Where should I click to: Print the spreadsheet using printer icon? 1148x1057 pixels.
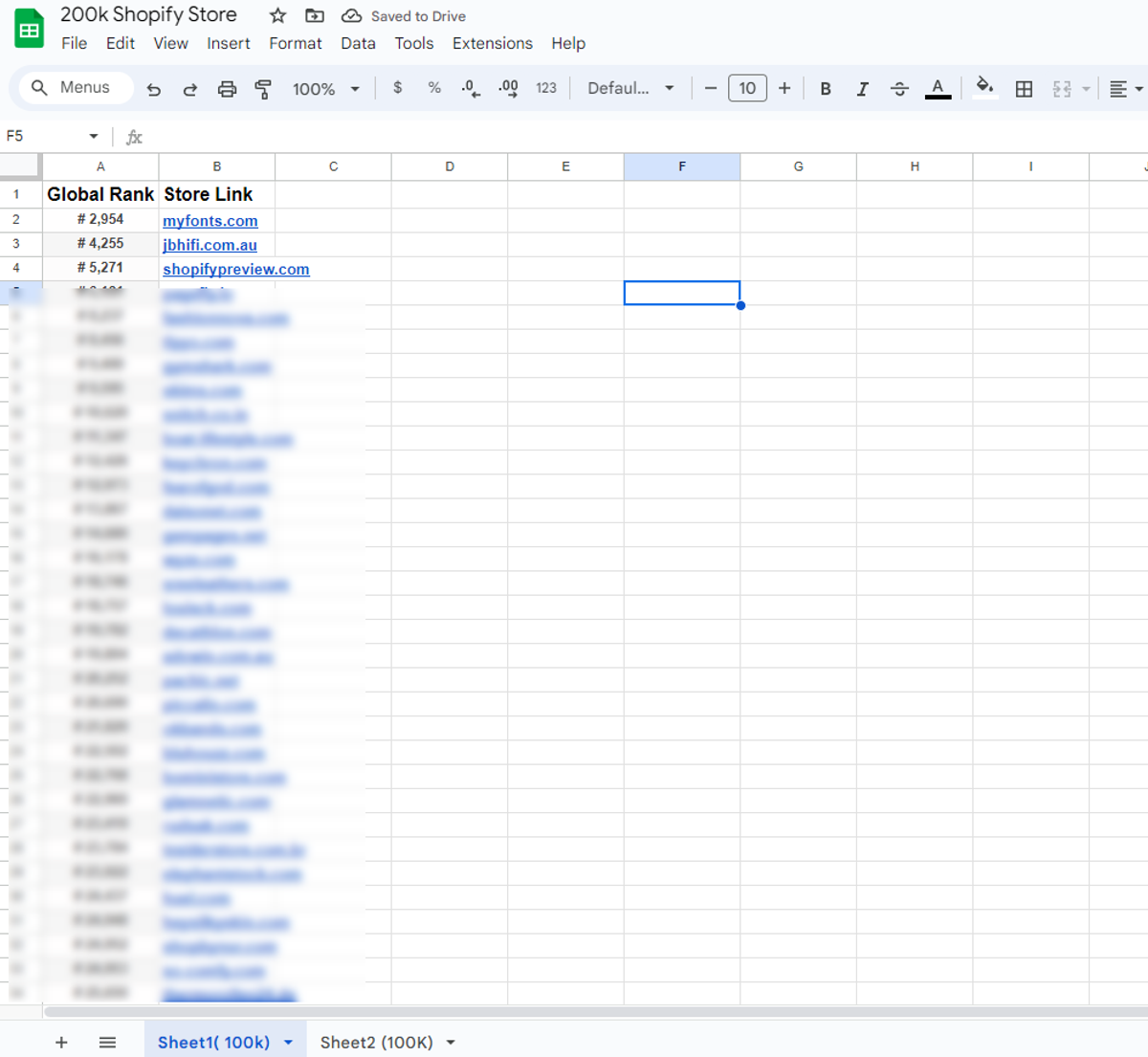(x=227, y=89)
